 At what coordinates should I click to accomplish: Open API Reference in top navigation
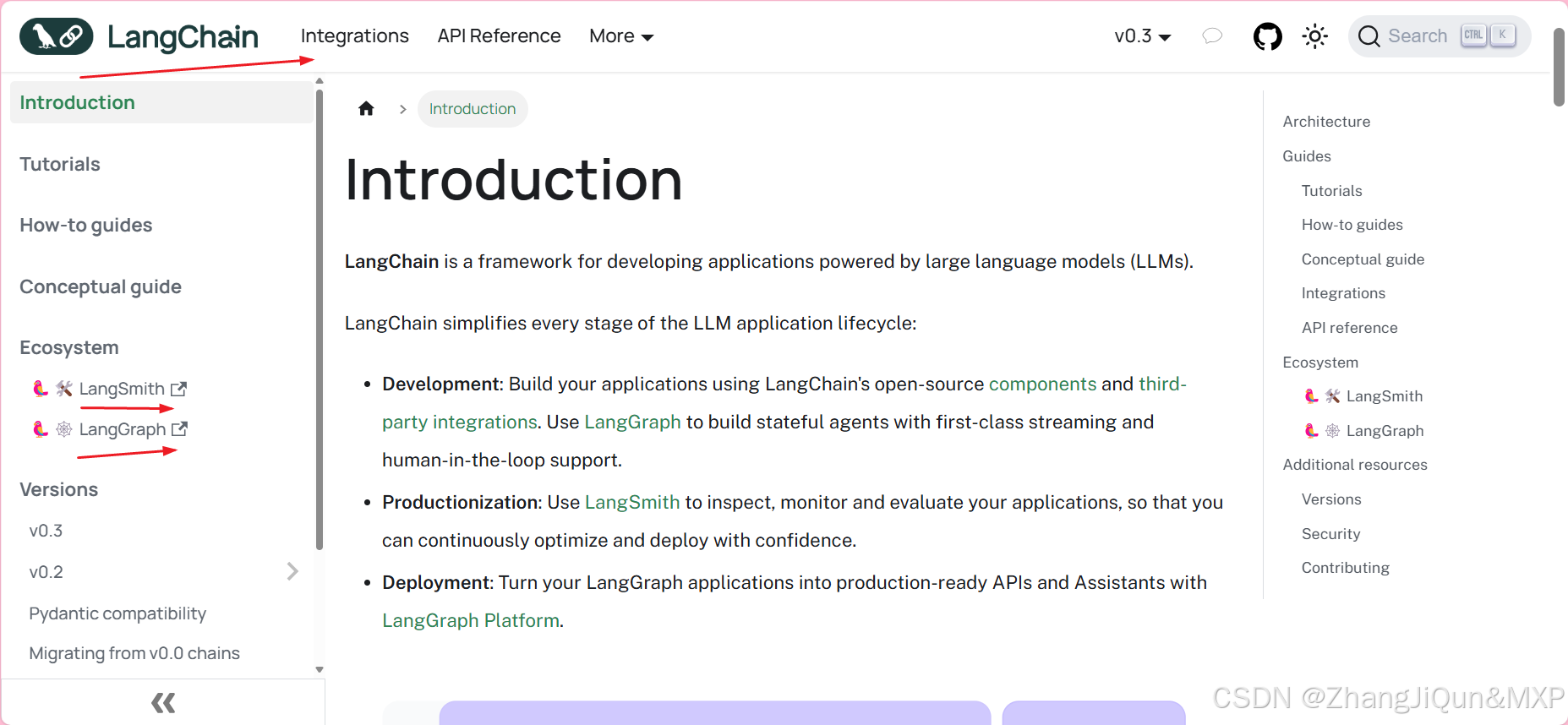coord(499,36)
